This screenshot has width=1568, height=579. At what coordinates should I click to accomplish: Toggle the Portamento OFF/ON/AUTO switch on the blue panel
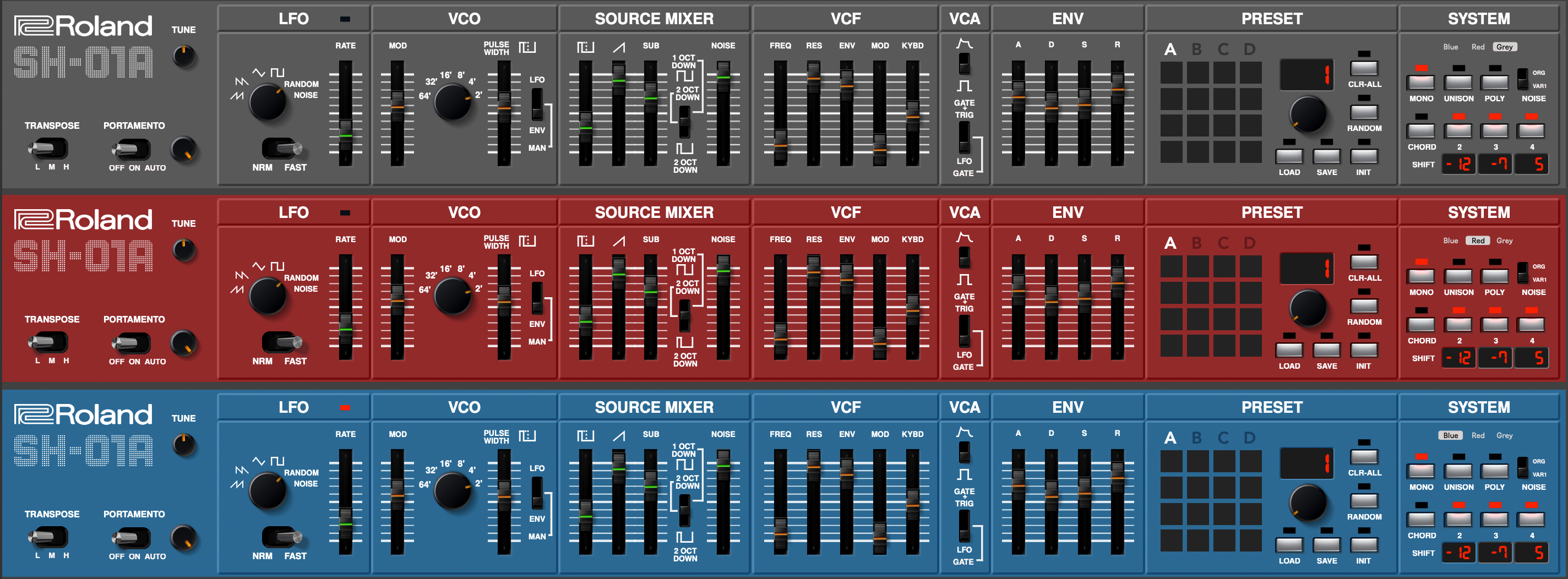130,538
